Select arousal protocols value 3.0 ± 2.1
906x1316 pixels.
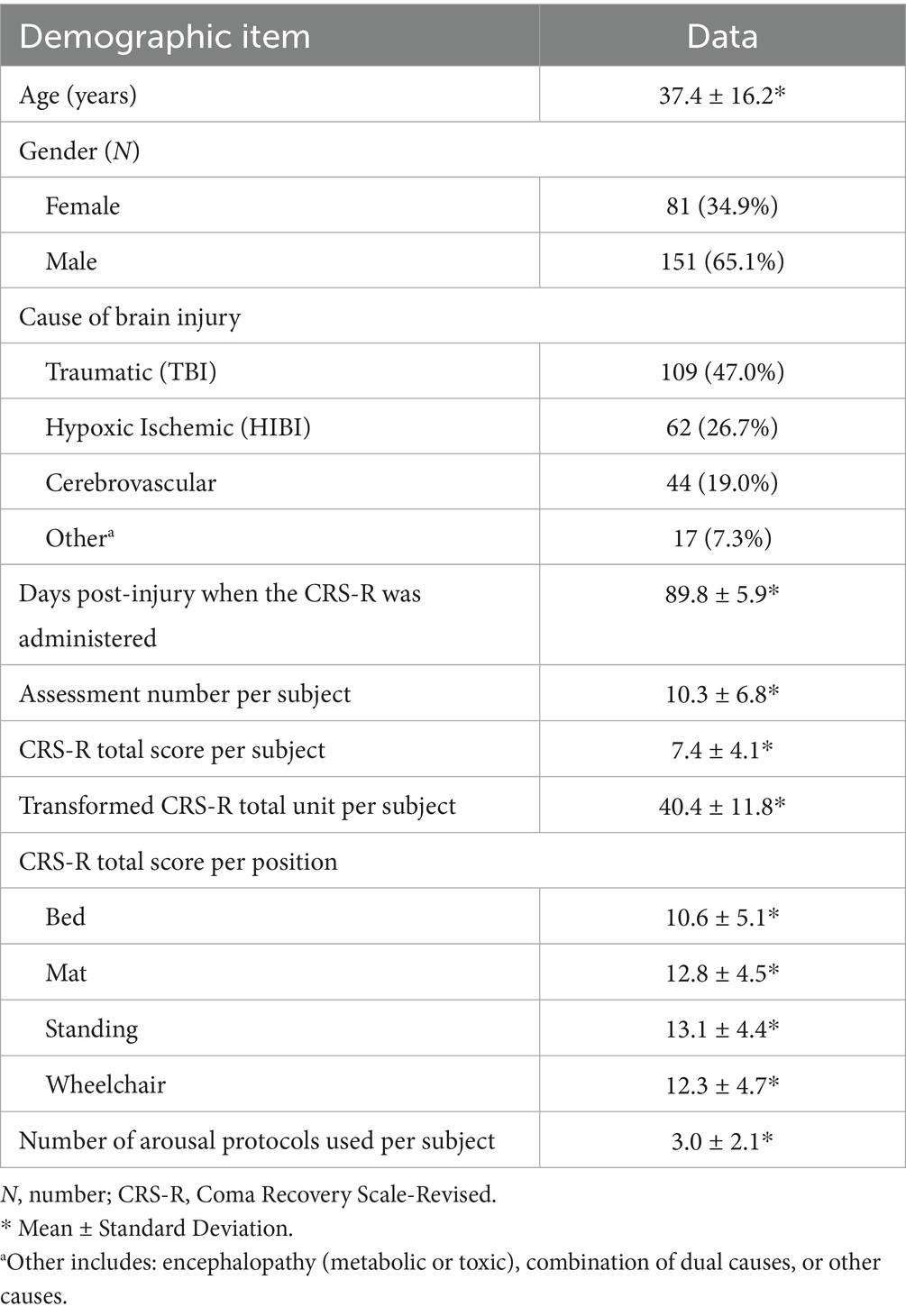(722, 1140)
